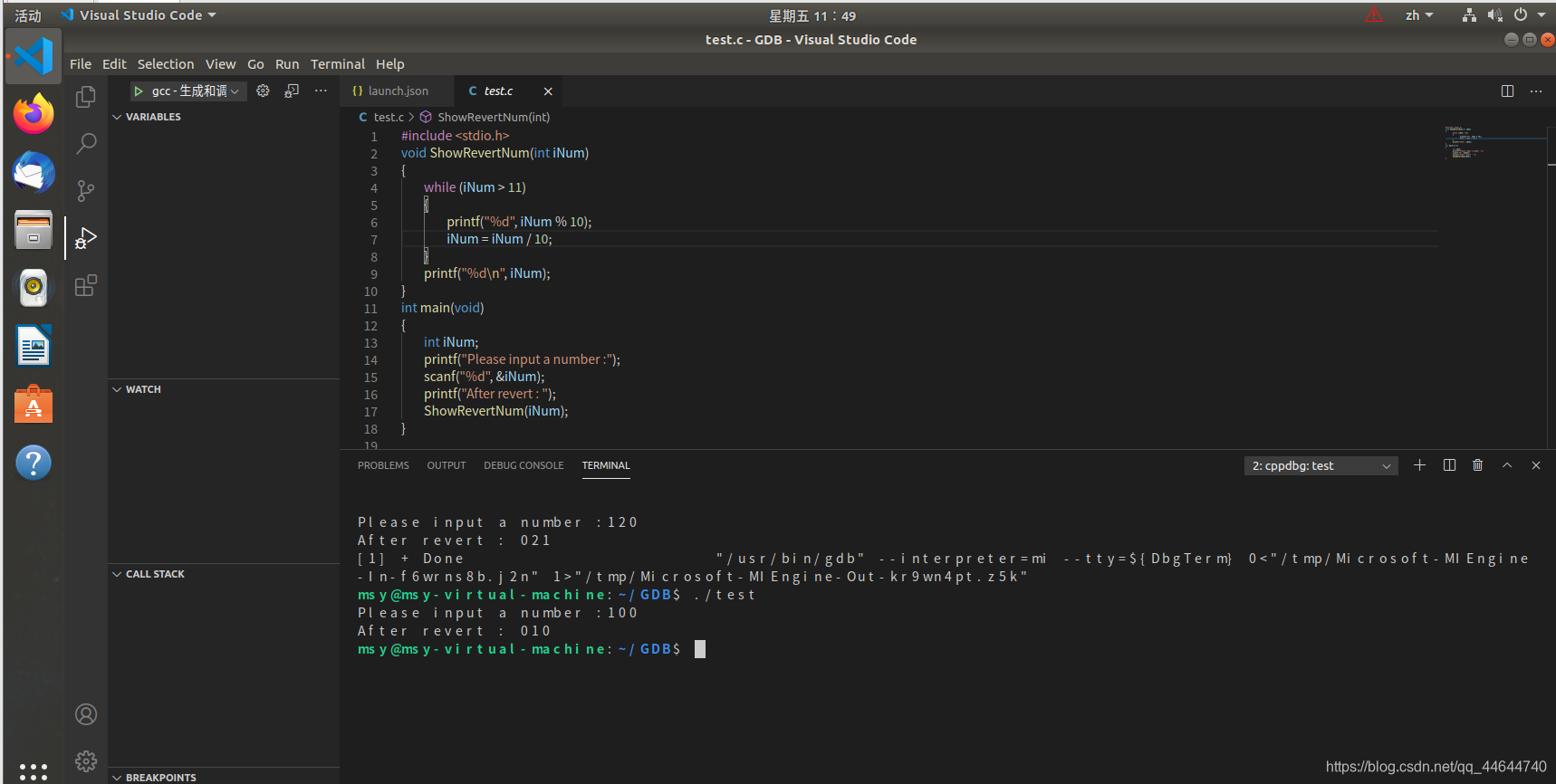Switch to the PROBLEMS panel tab
Screen dimensions: 1556x784
(x=383, y=465)
